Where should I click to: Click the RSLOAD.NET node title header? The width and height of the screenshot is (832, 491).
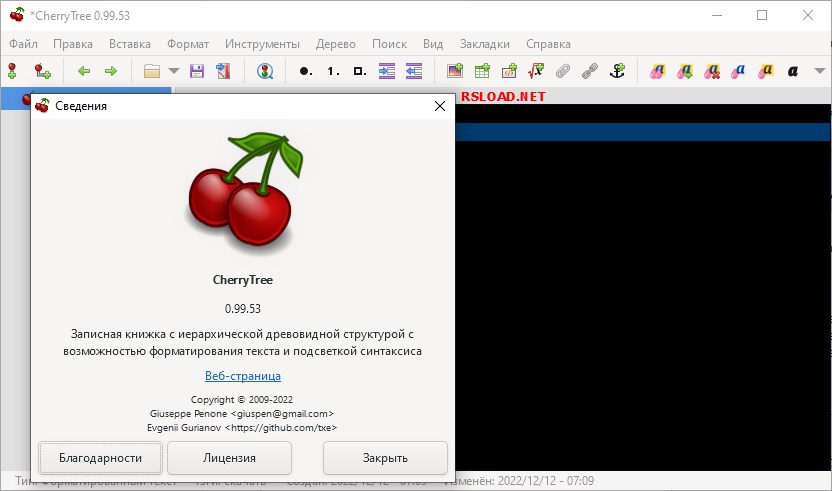pyautogui.click(x=503, y=96)
